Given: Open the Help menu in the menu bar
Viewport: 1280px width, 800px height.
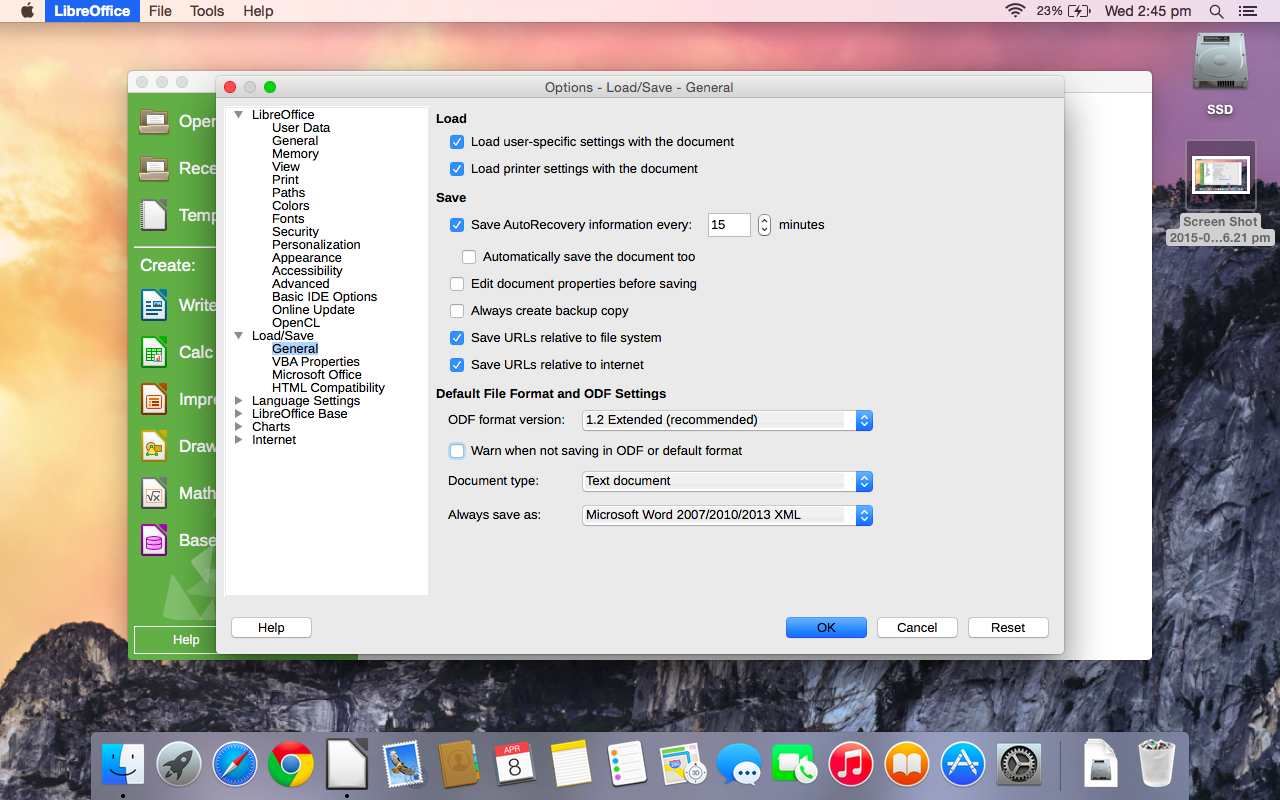Looking at the screenshot, I should [x=258, y=11].
